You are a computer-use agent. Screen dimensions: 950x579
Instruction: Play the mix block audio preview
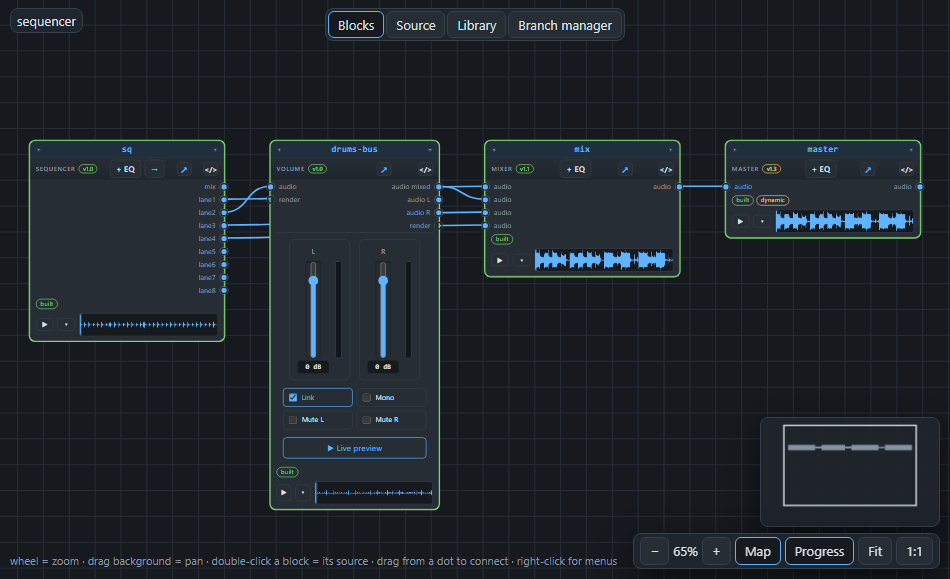[x=500, y=260]
